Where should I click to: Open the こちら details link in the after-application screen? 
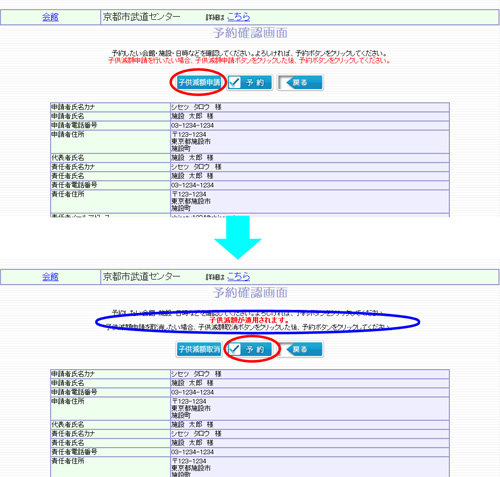pyautogui.click(x=238, y=276)
